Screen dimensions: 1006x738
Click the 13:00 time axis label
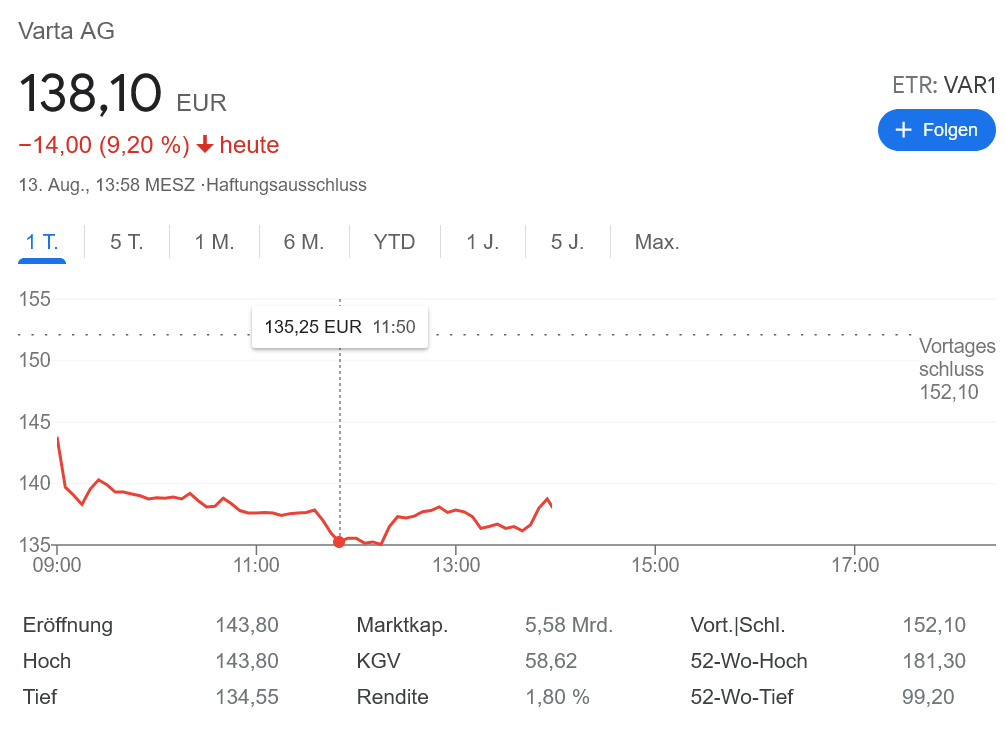pos(456,566)
